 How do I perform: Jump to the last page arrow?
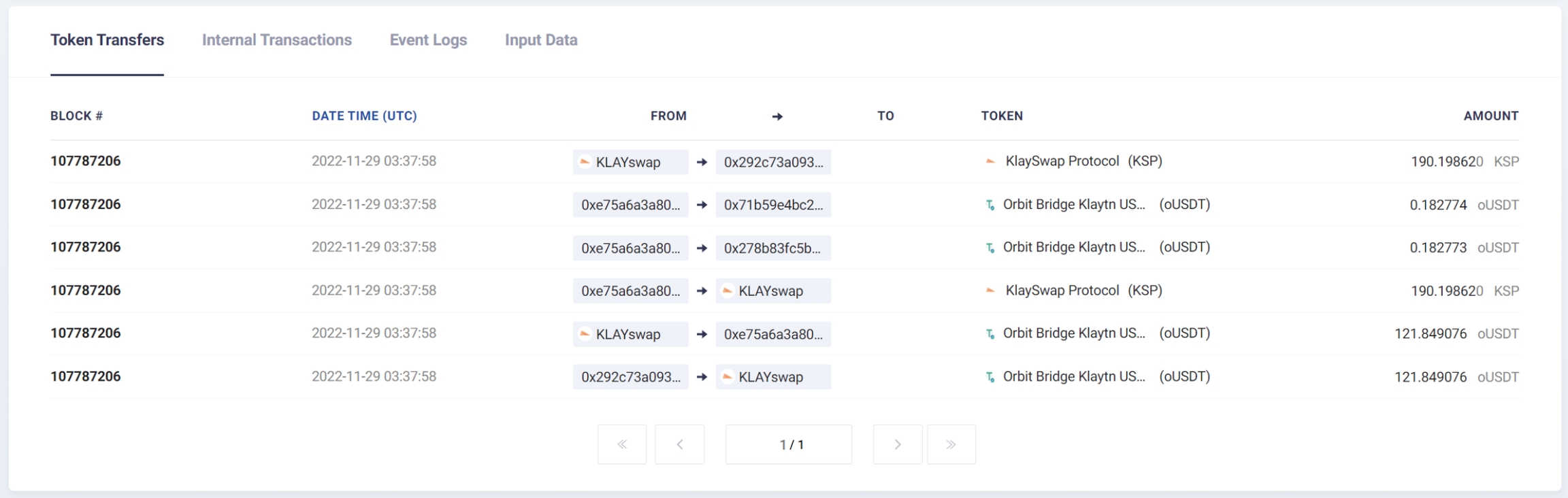click(x=951, y=444)
